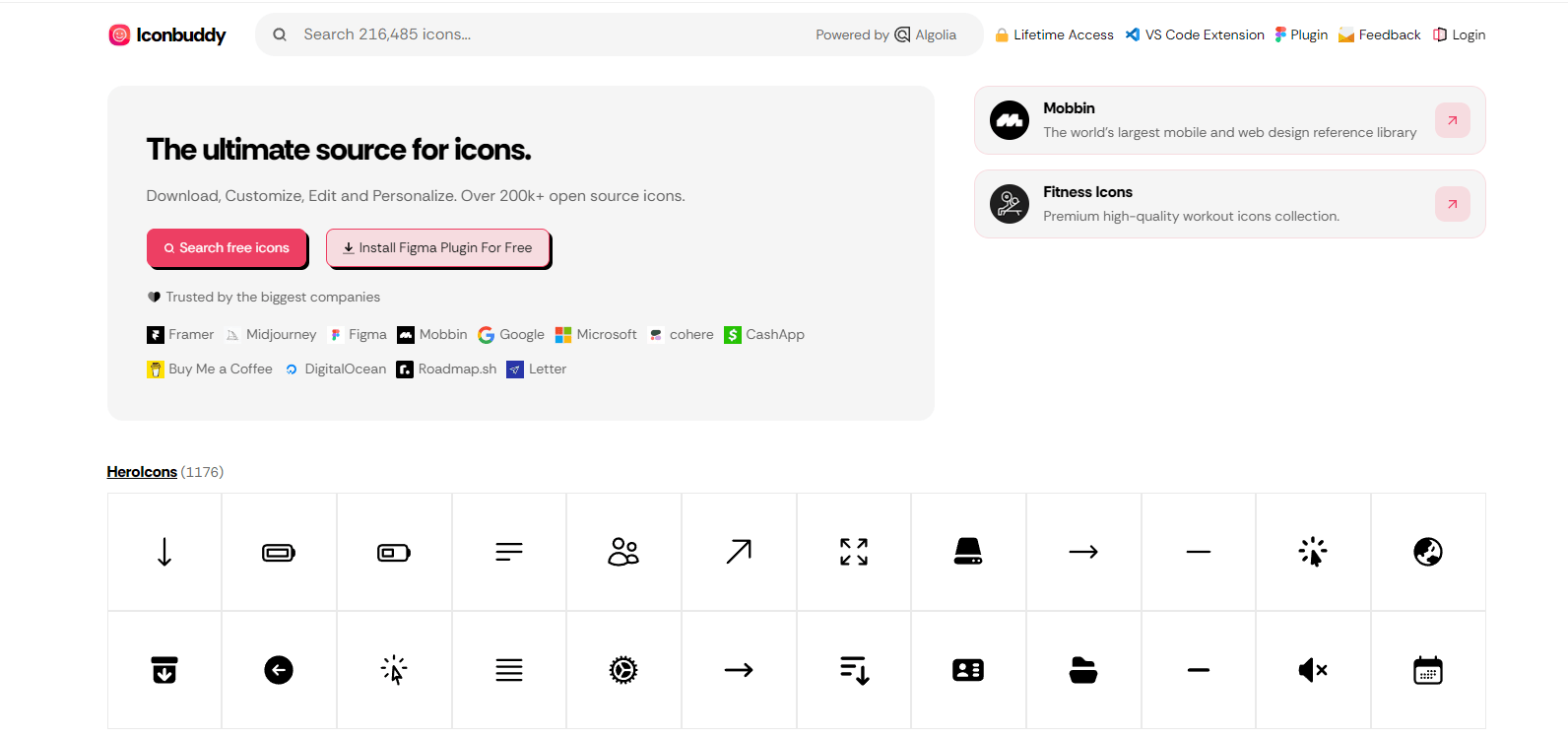Open the Lifetime Access link
This screenshot has height=739, width=1568.
coord(1054,34)
